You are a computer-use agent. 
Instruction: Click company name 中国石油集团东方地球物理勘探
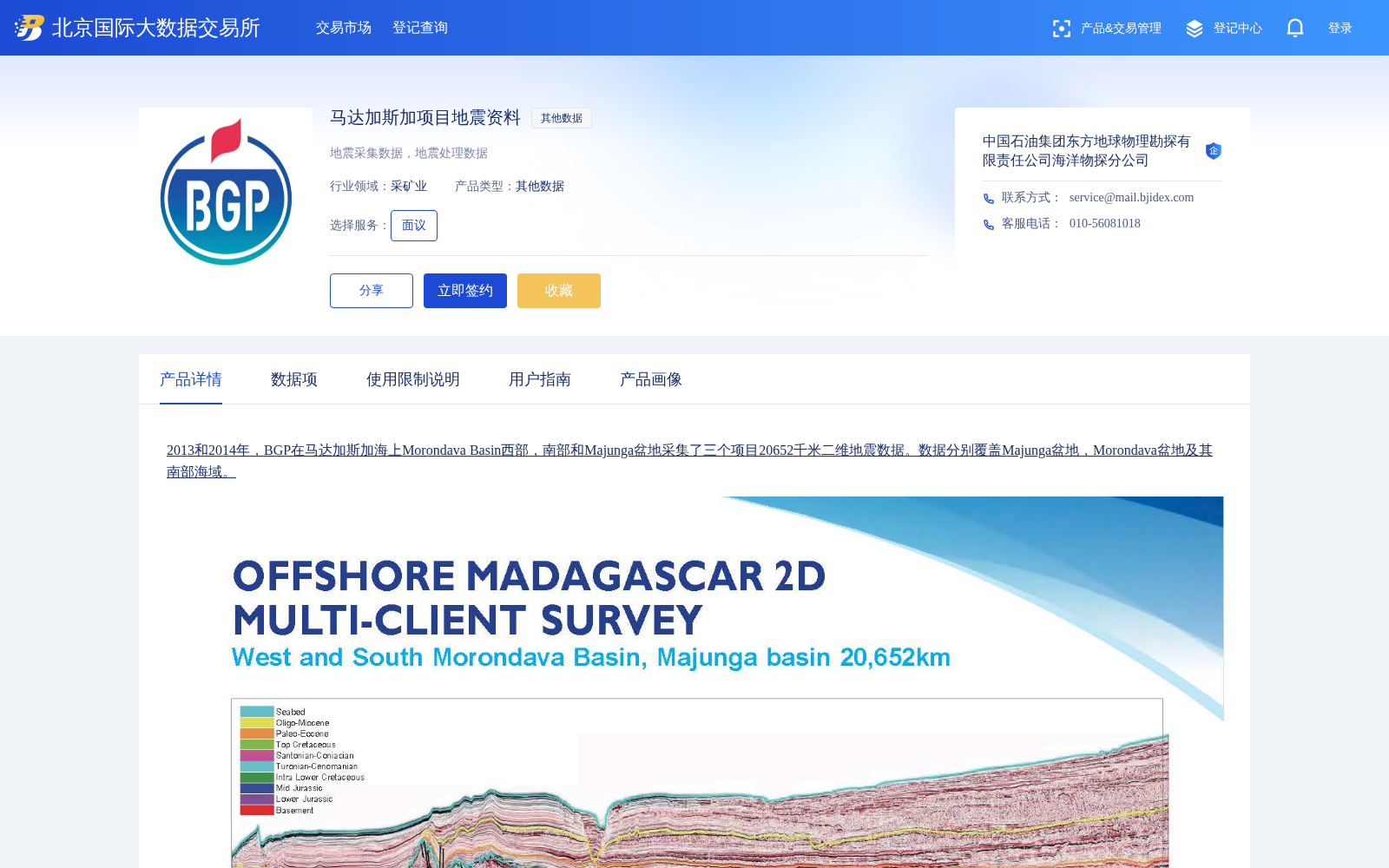(x=1086, y=151)
